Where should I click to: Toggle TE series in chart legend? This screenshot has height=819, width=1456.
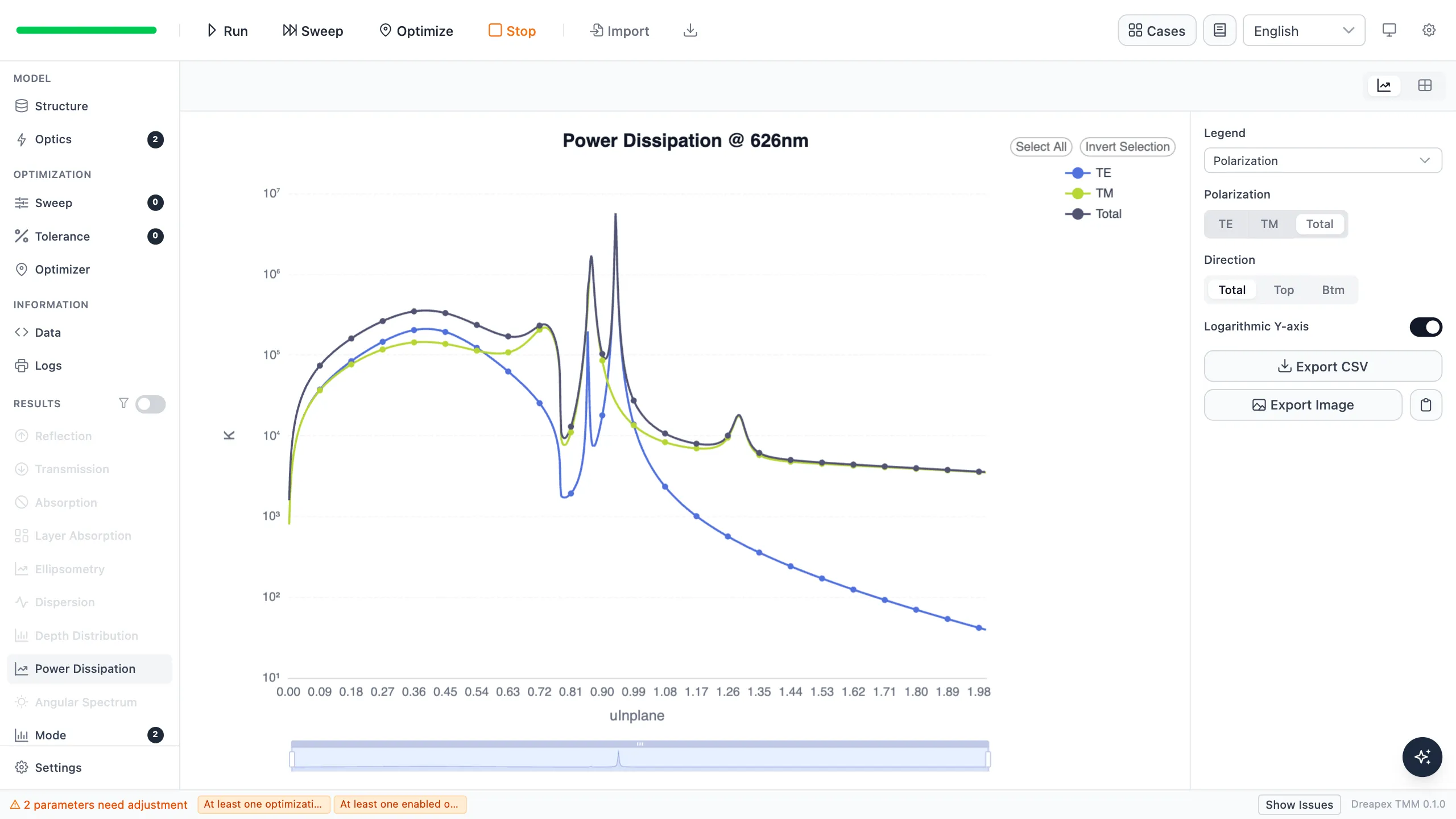[x=1088, y=173]
